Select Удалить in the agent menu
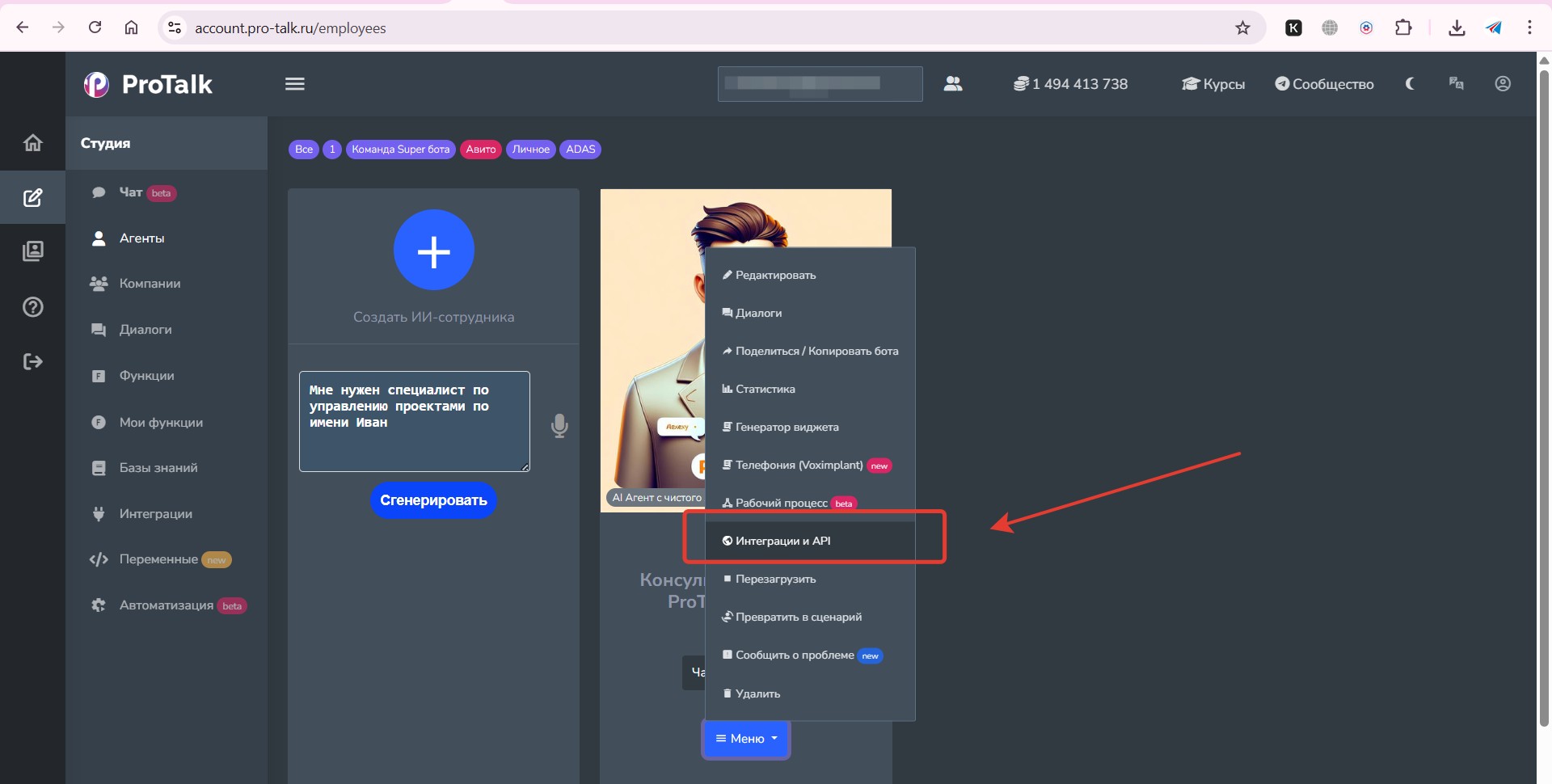 tap(757, 693)
